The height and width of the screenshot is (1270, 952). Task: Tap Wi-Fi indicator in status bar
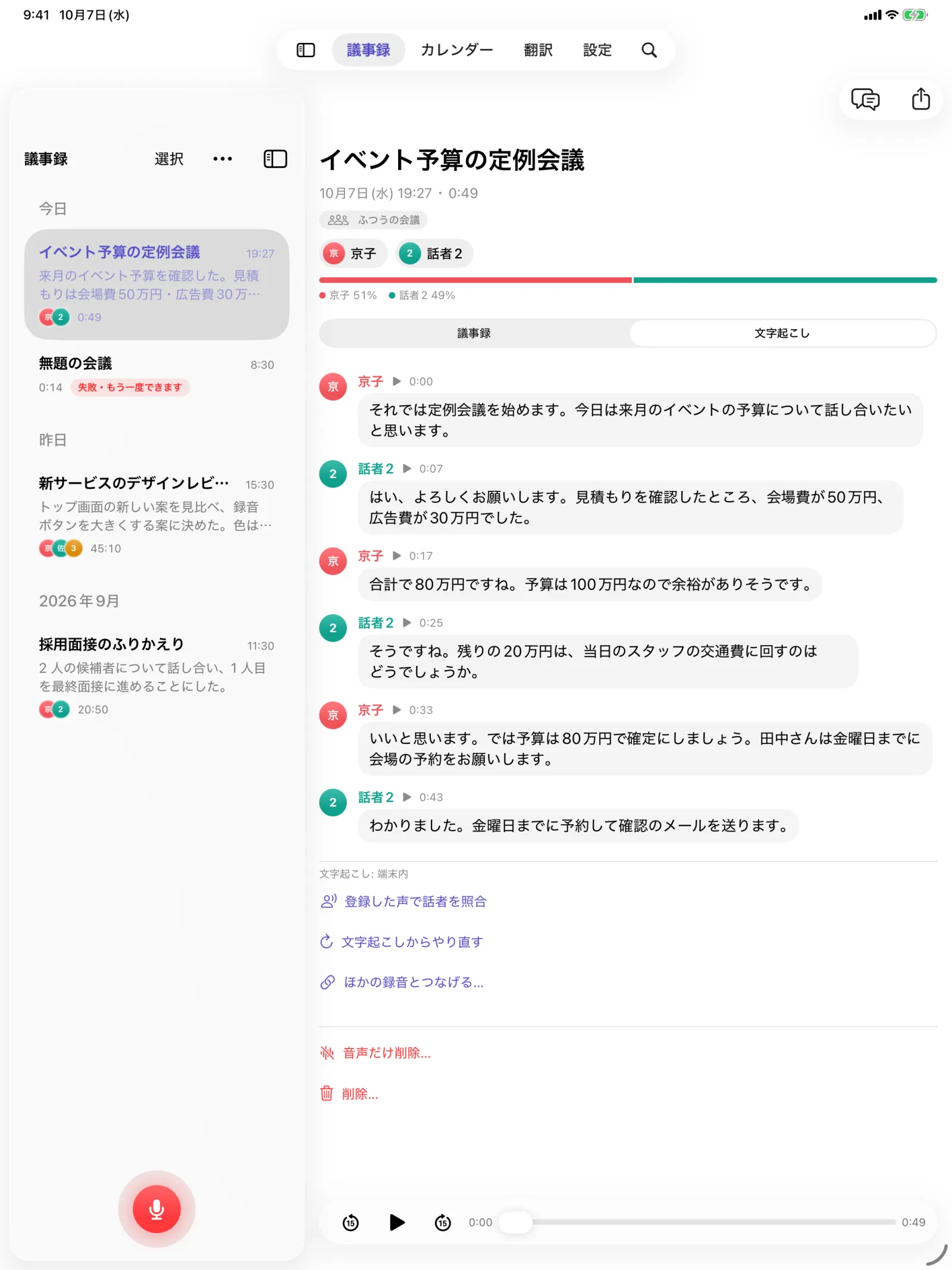coord(891,15)
